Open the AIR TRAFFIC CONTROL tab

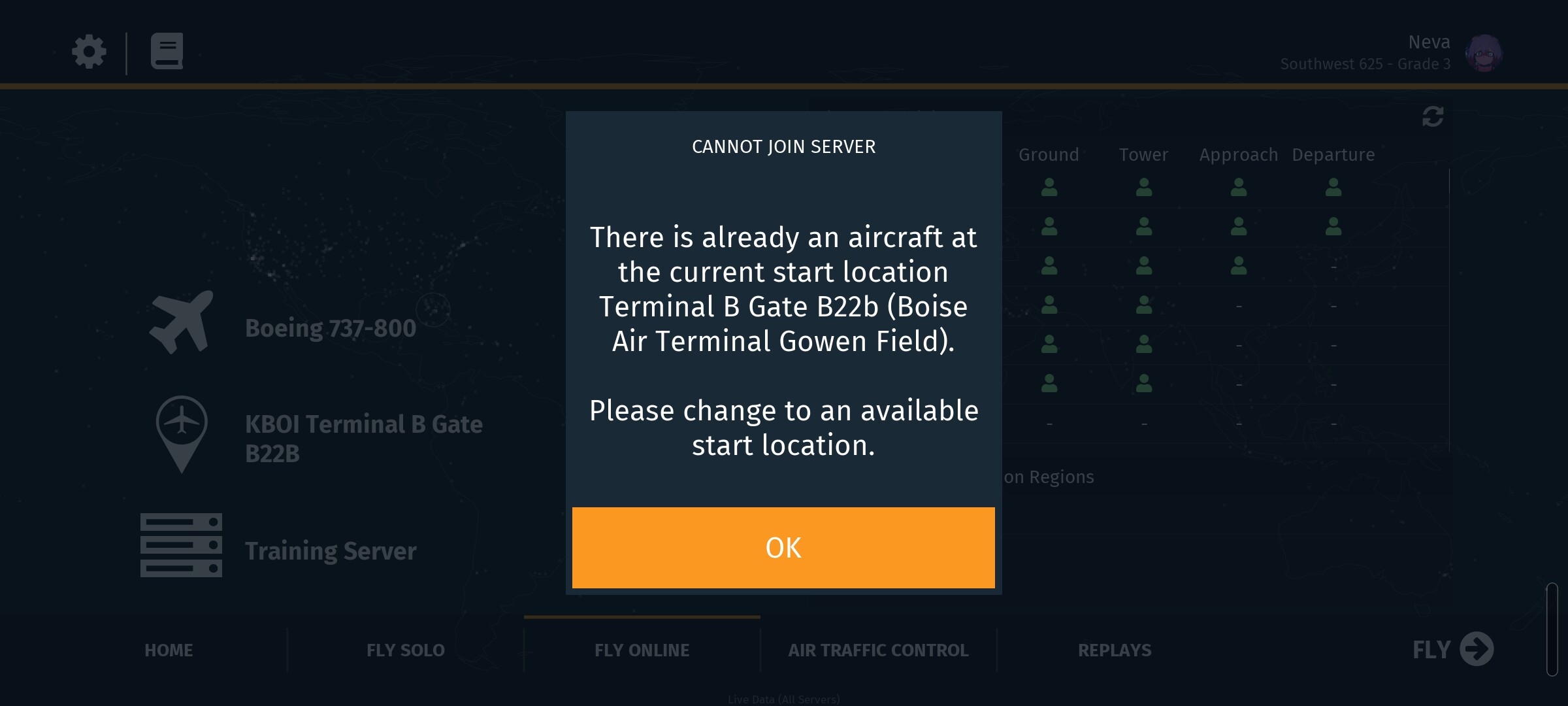pos(878,650)
